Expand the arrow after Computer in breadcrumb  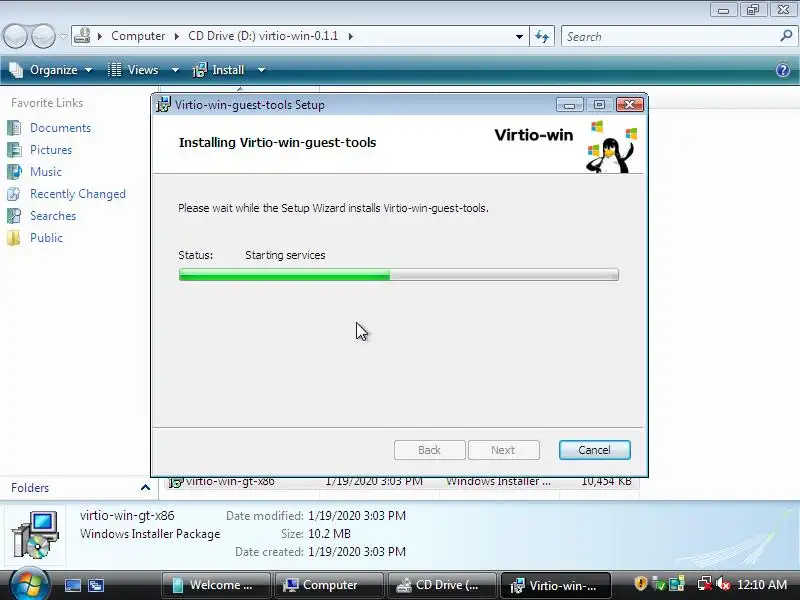point(177,36)
